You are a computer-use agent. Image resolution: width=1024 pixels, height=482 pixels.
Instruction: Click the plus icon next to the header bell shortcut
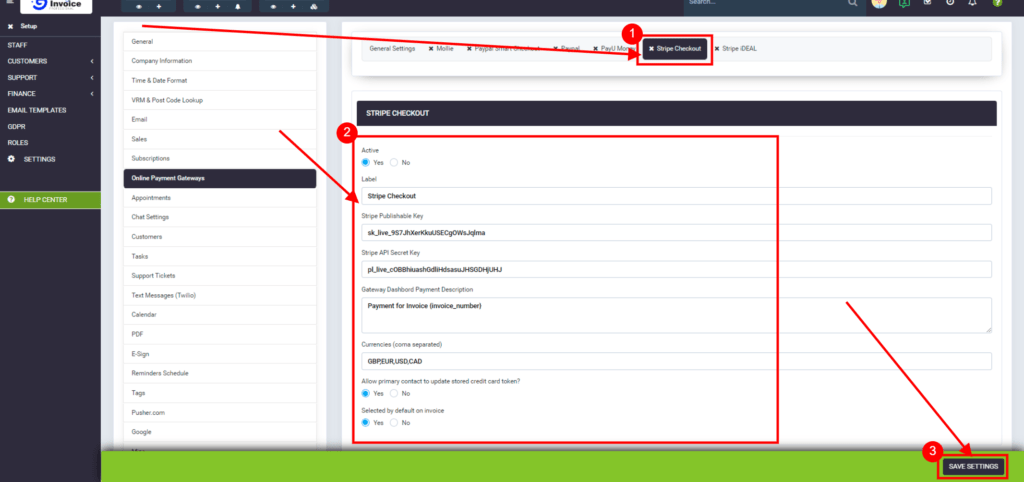217,7
